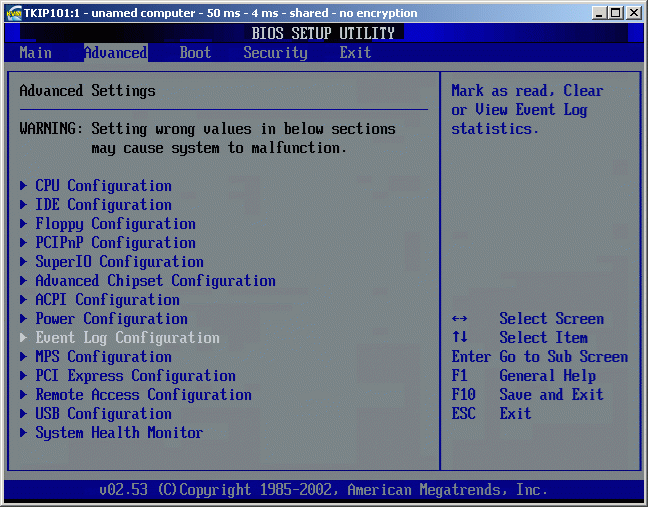Expand the SuperIO Configuration arrow

(x=24, y=262)
